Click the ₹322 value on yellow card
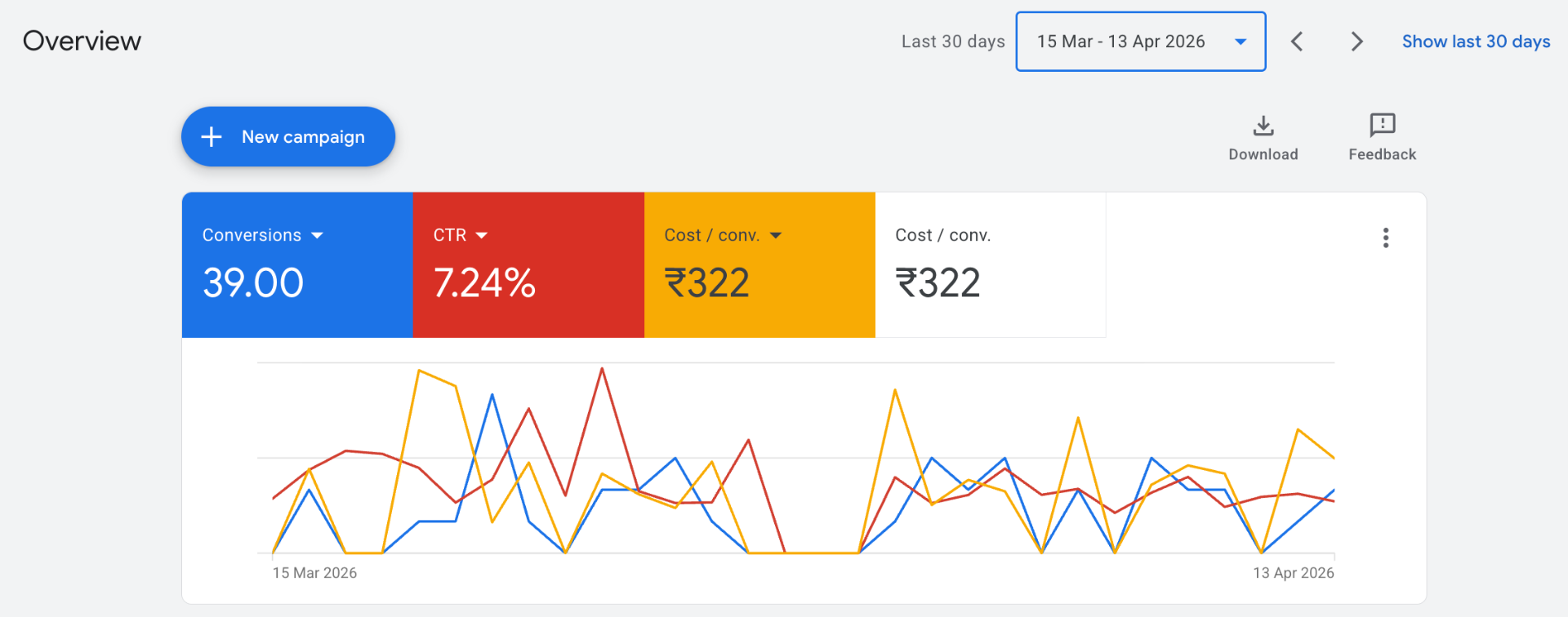This screenshot has height=617, width=1568. point(707,283)
